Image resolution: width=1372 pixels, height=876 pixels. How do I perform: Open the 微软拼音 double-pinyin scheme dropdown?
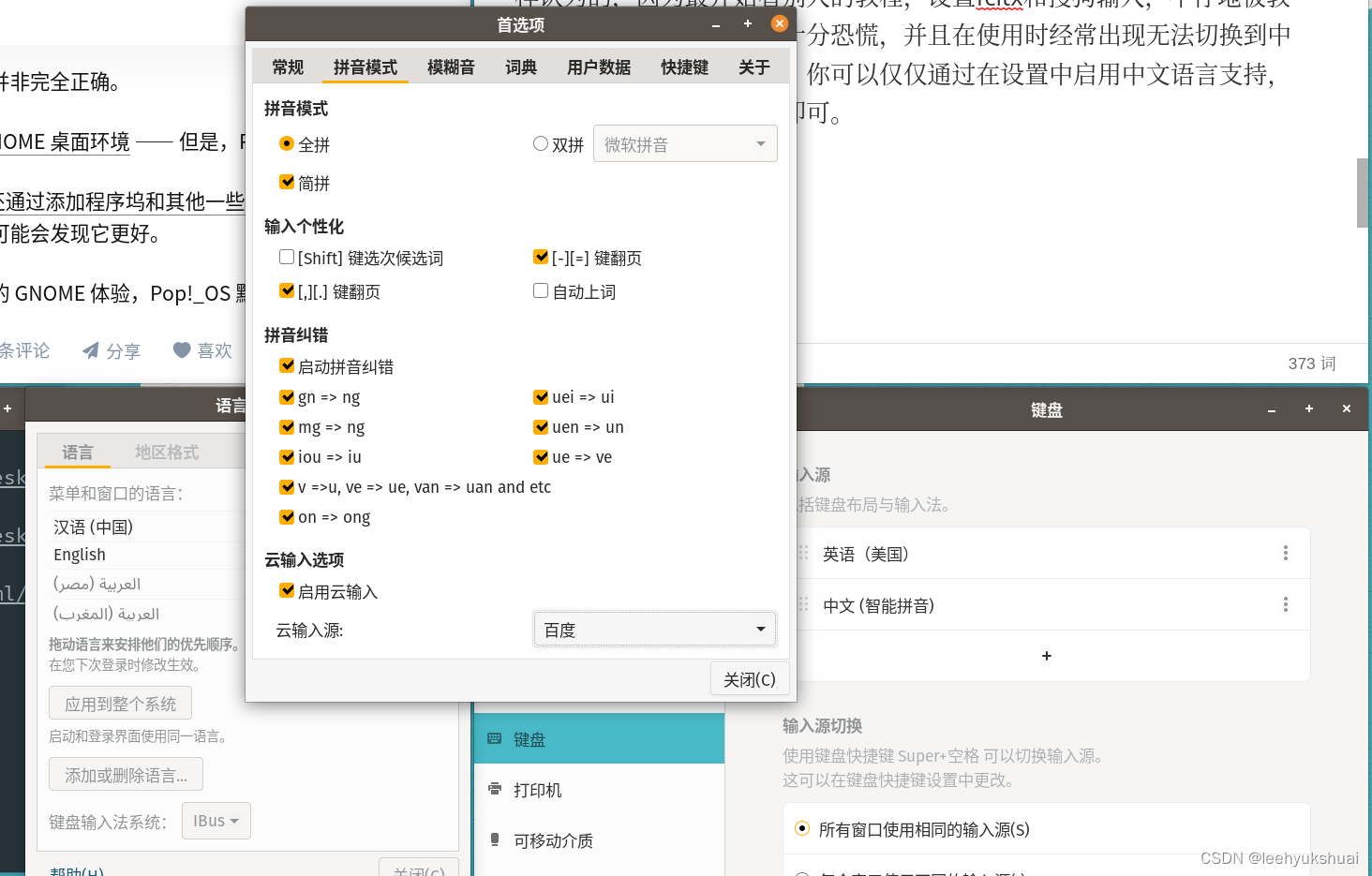pos(685,143)
